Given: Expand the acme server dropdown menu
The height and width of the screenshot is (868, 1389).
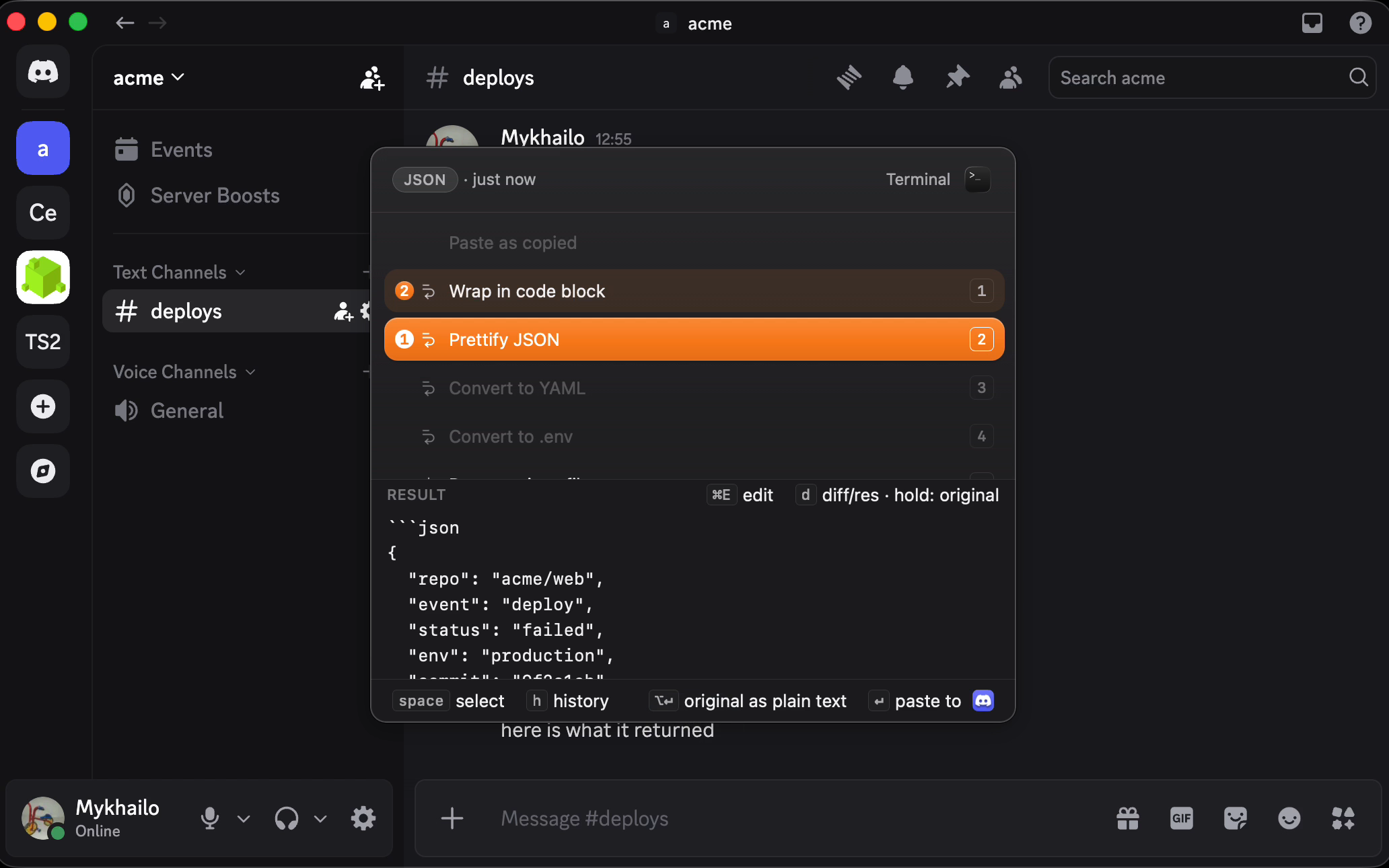Looking at the screenshot, I should [x=149, y=77].
